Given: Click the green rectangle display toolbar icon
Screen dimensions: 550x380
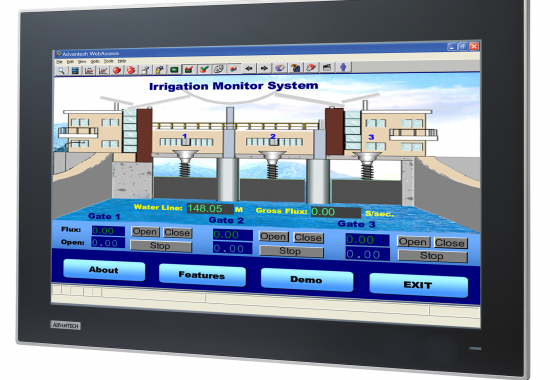Looking at the screenshot, I should tap(174, 69).
